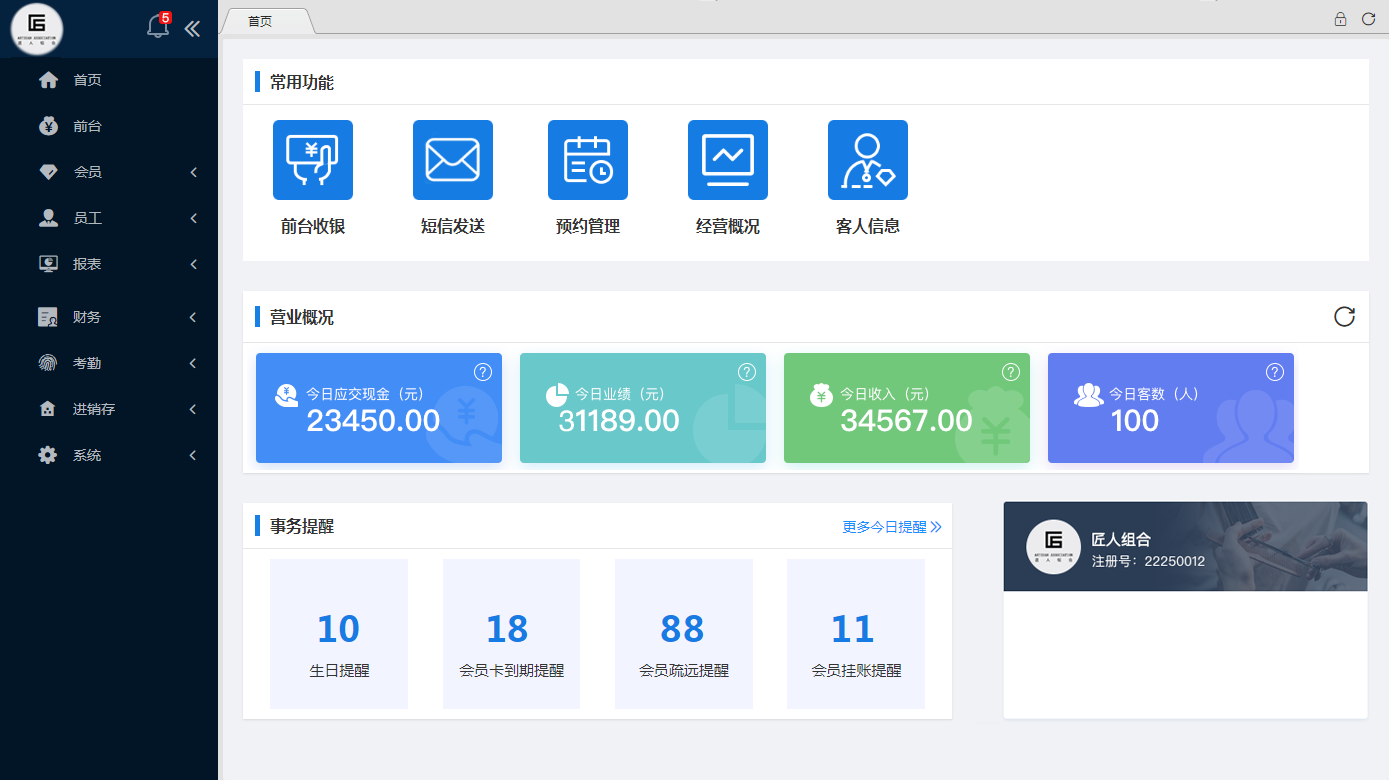1389x780 pixels.
Task: Click the 客人信息 label text
Action: pos(868,227)
